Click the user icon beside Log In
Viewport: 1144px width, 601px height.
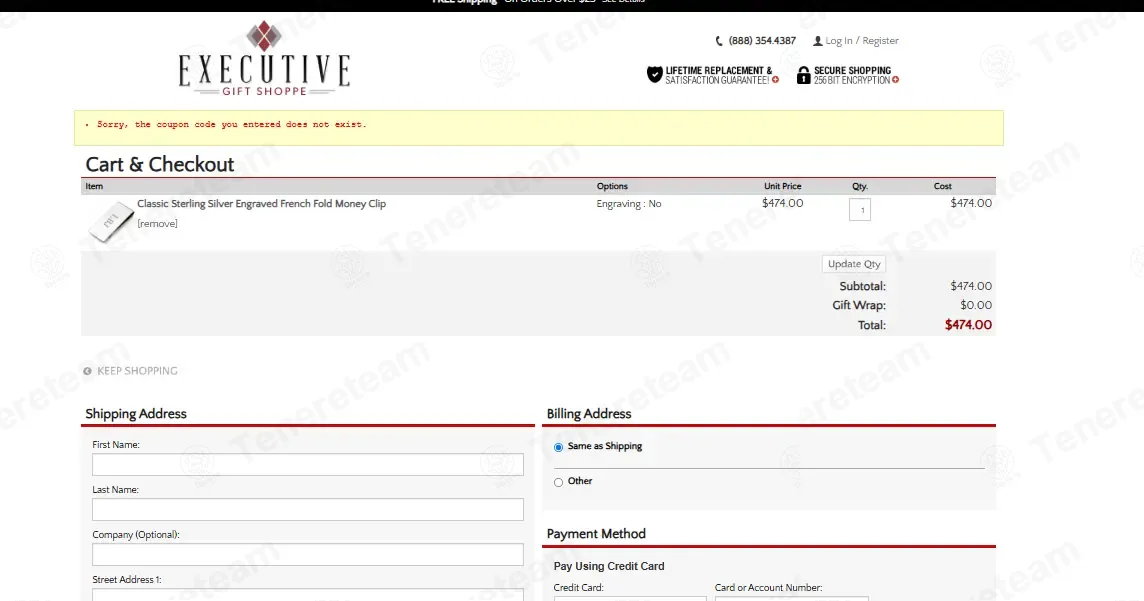coord(818,41)
